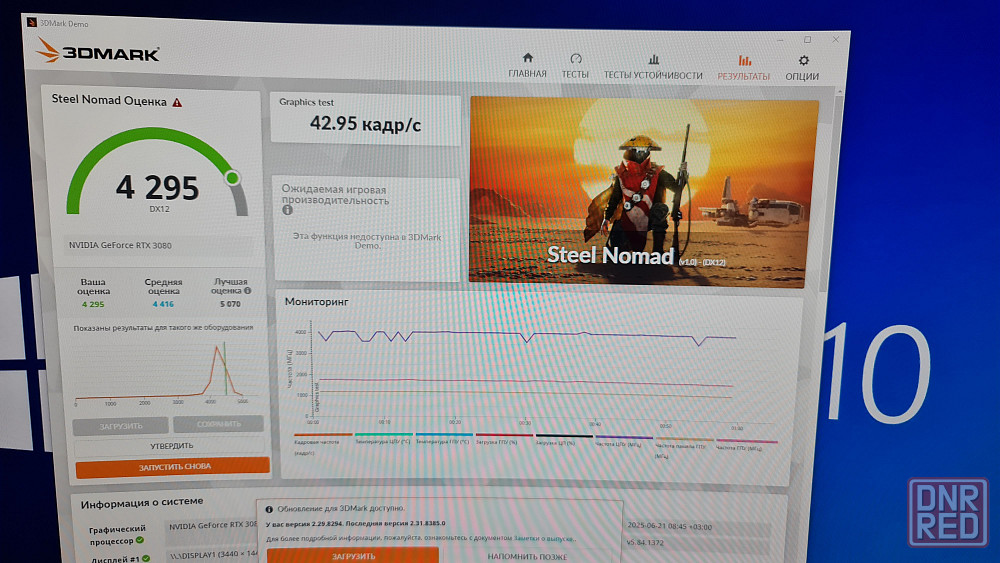The image size is (1000, 563).
Task: Close the 3DMark Demo window
Action: pyautogui.click(x=835, y=40)
